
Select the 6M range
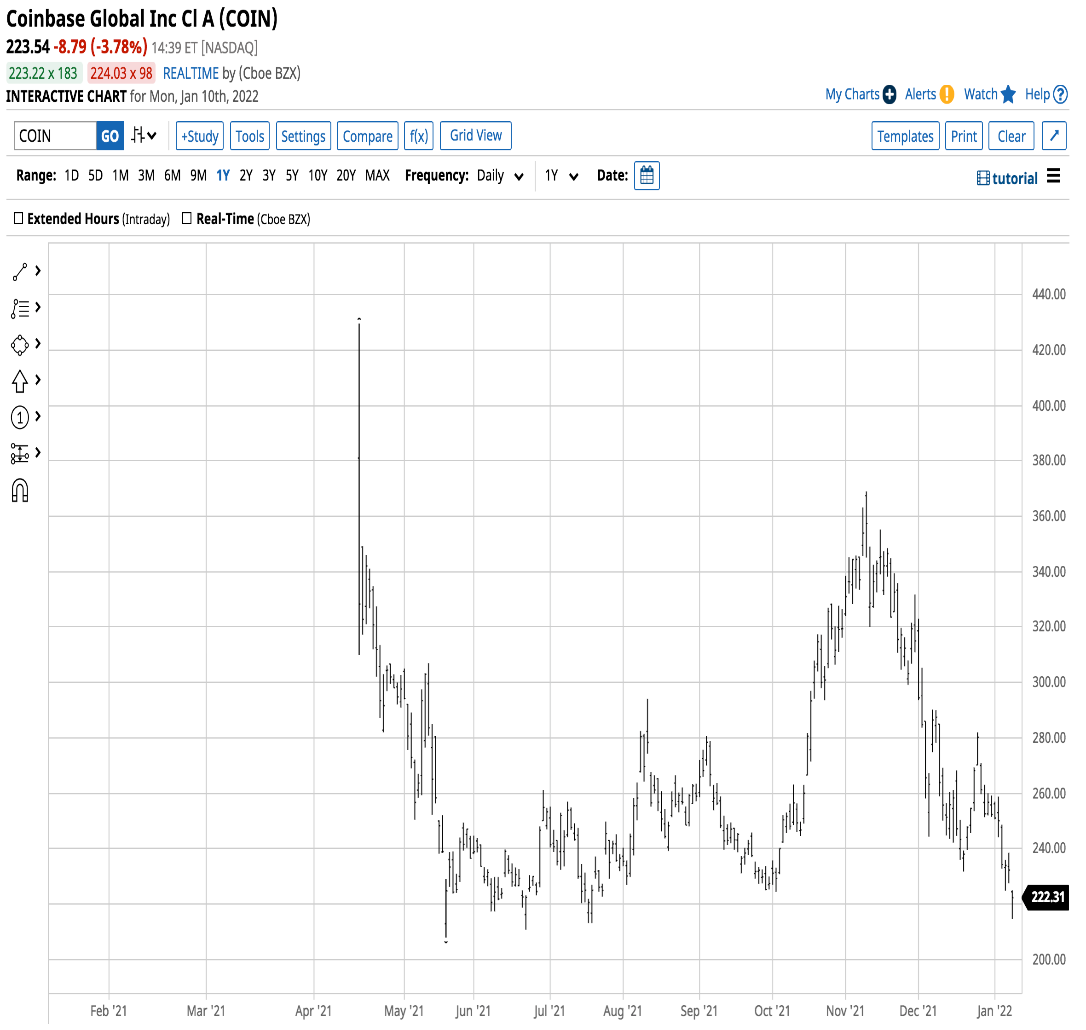(x=172, y=175)
